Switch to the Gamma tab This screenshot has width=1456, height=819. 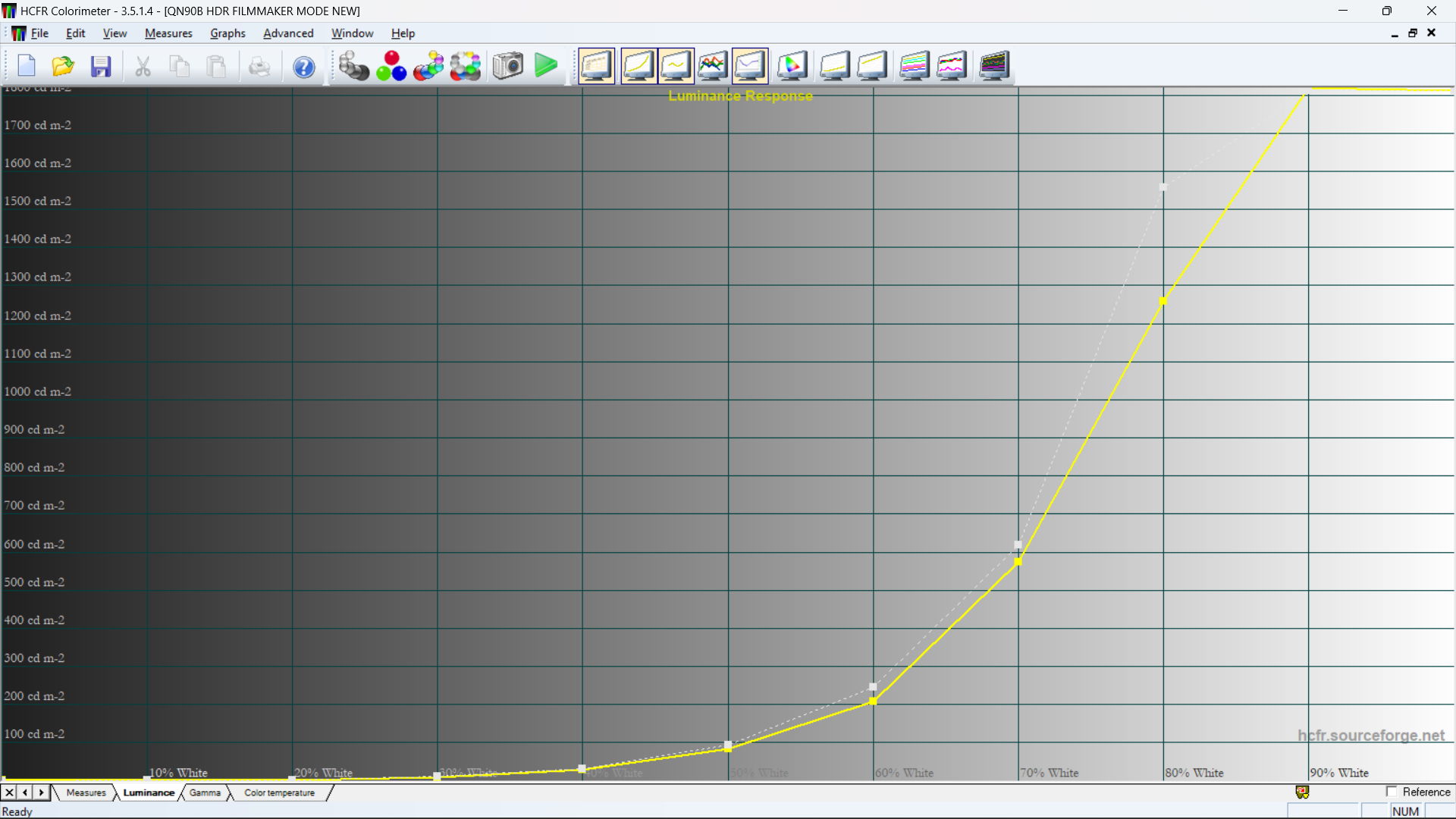tap(205, 792)
